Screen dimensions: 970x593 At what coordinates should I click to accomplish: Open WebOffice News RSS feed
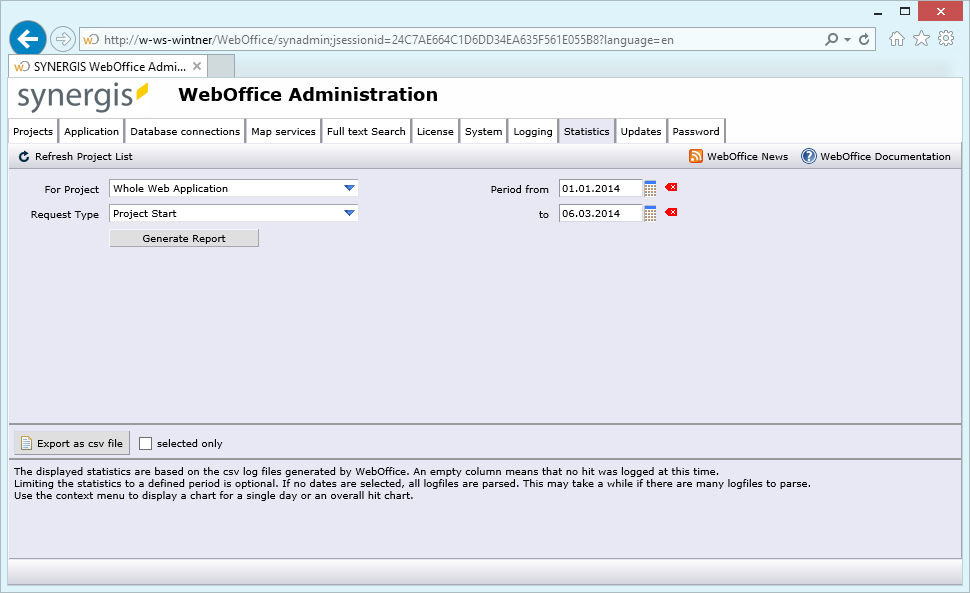[695, 156]
